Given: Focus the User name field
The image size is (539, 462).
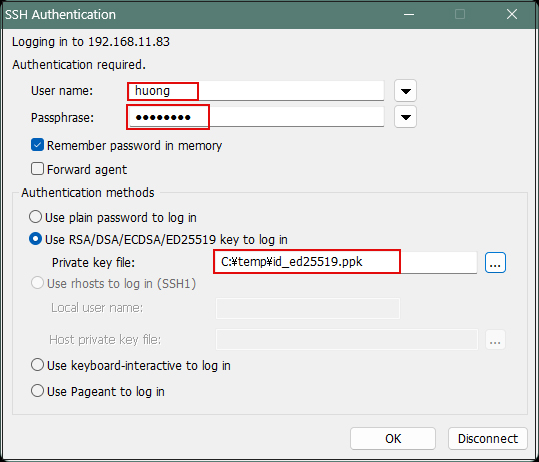Looking at the screenshot, I should [256, 91].
